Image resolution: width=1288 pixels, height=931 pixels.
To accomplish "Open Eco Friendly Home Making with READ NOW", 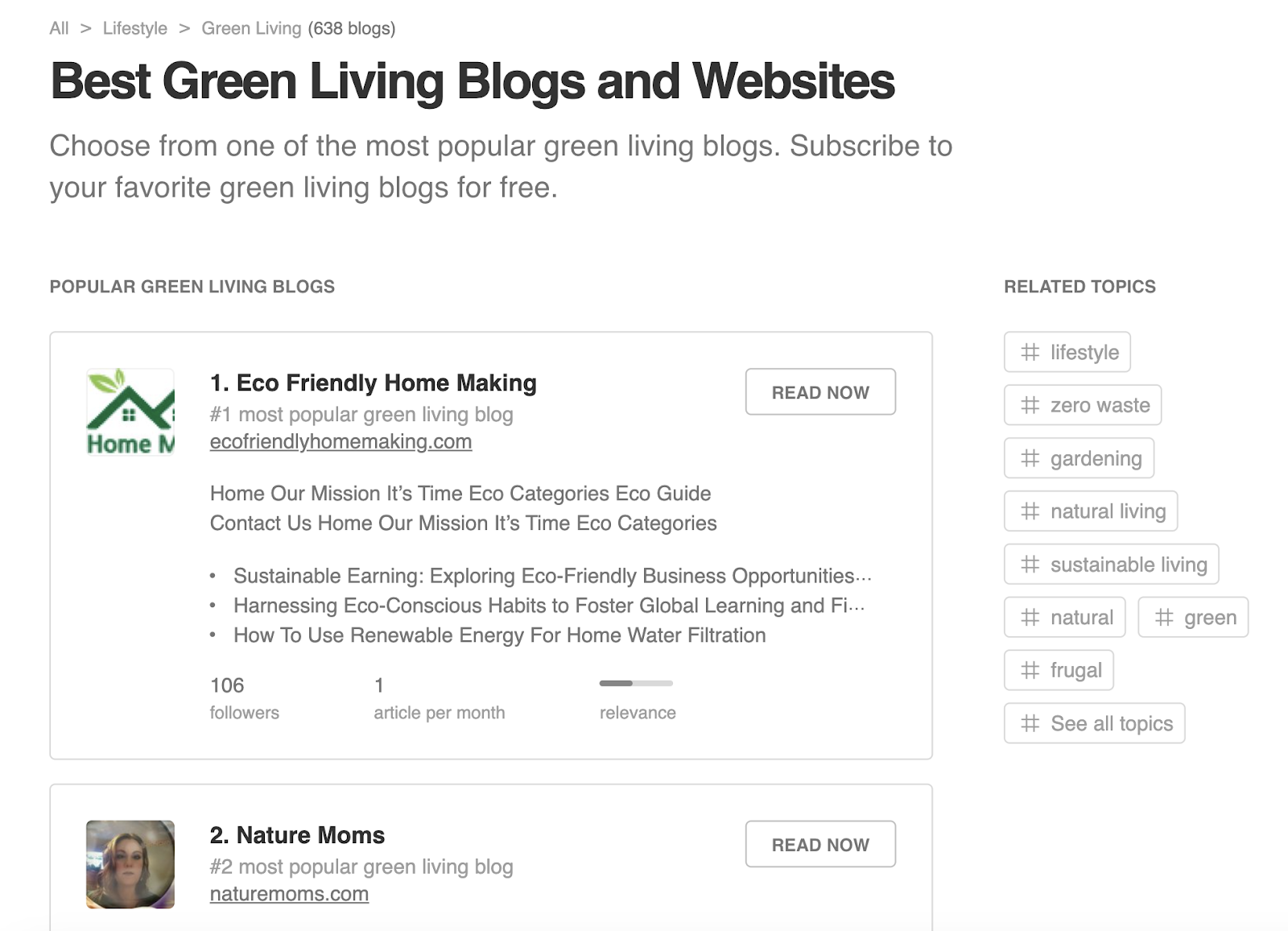I will point(820,391).
